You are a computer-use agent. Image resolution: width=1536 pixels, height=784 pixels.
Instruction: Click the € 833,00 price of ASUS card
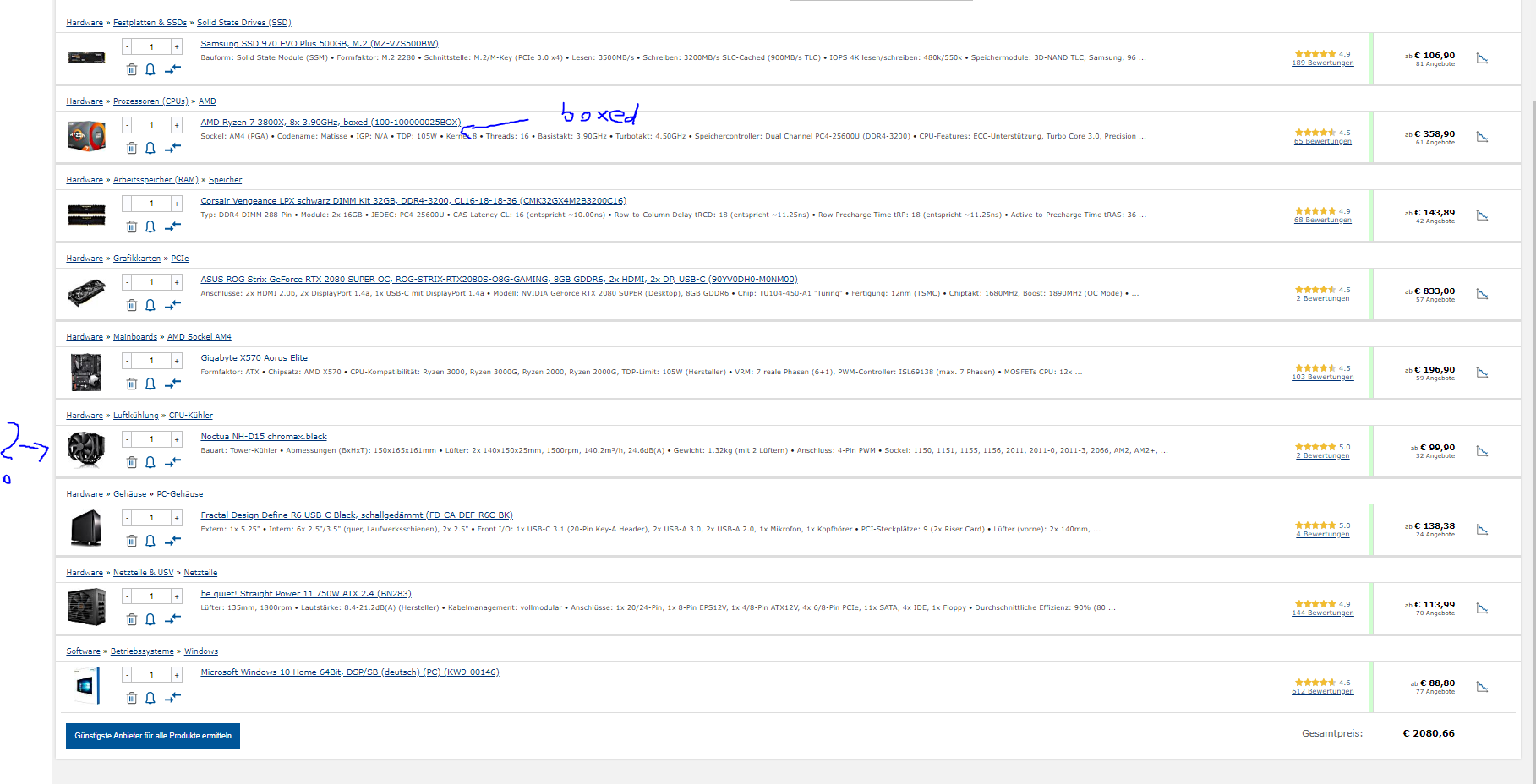(1435, 291)
